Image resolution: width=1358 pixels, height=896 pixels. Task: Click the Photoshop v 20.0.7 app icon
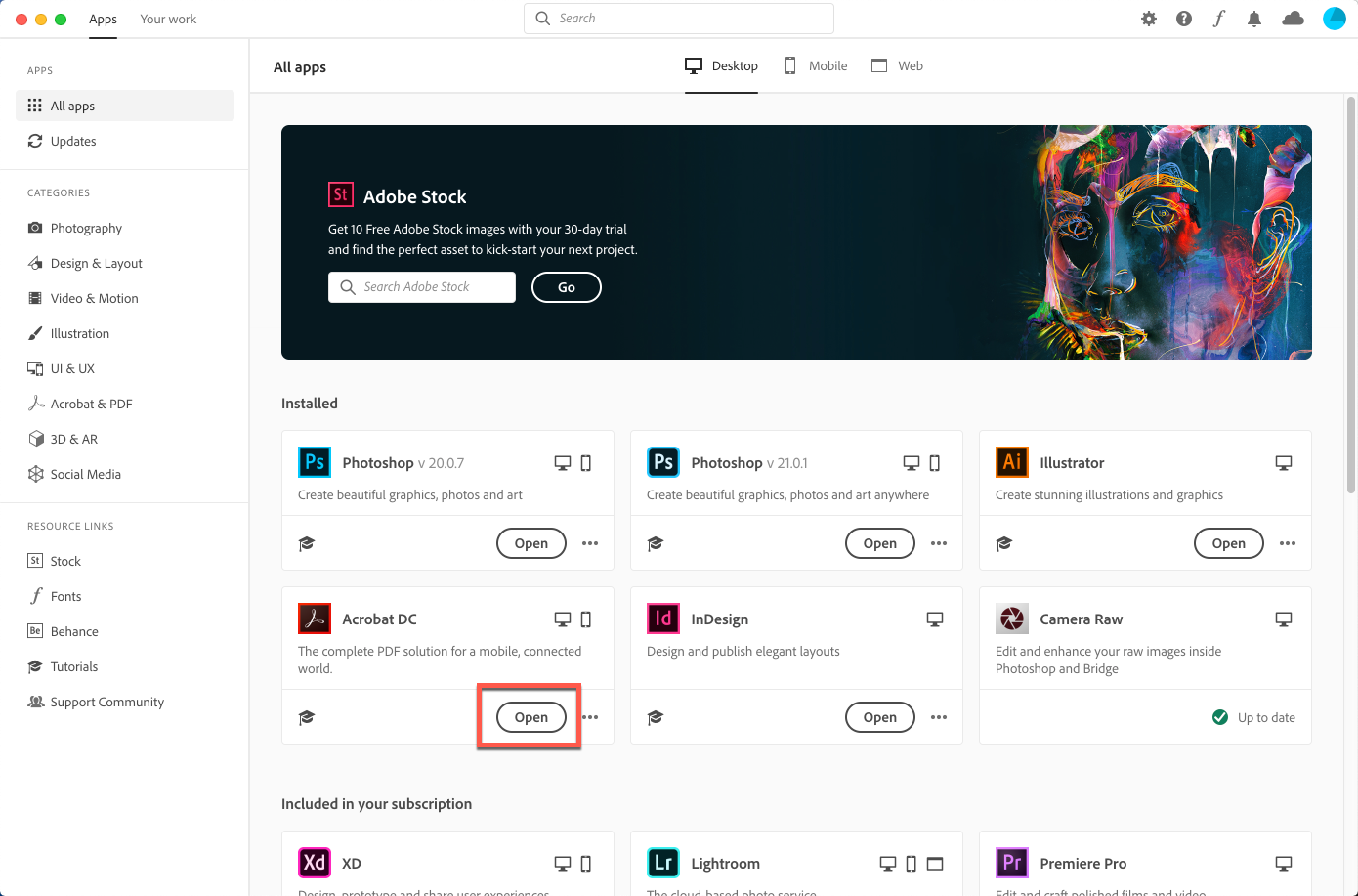tap(315, 462)
